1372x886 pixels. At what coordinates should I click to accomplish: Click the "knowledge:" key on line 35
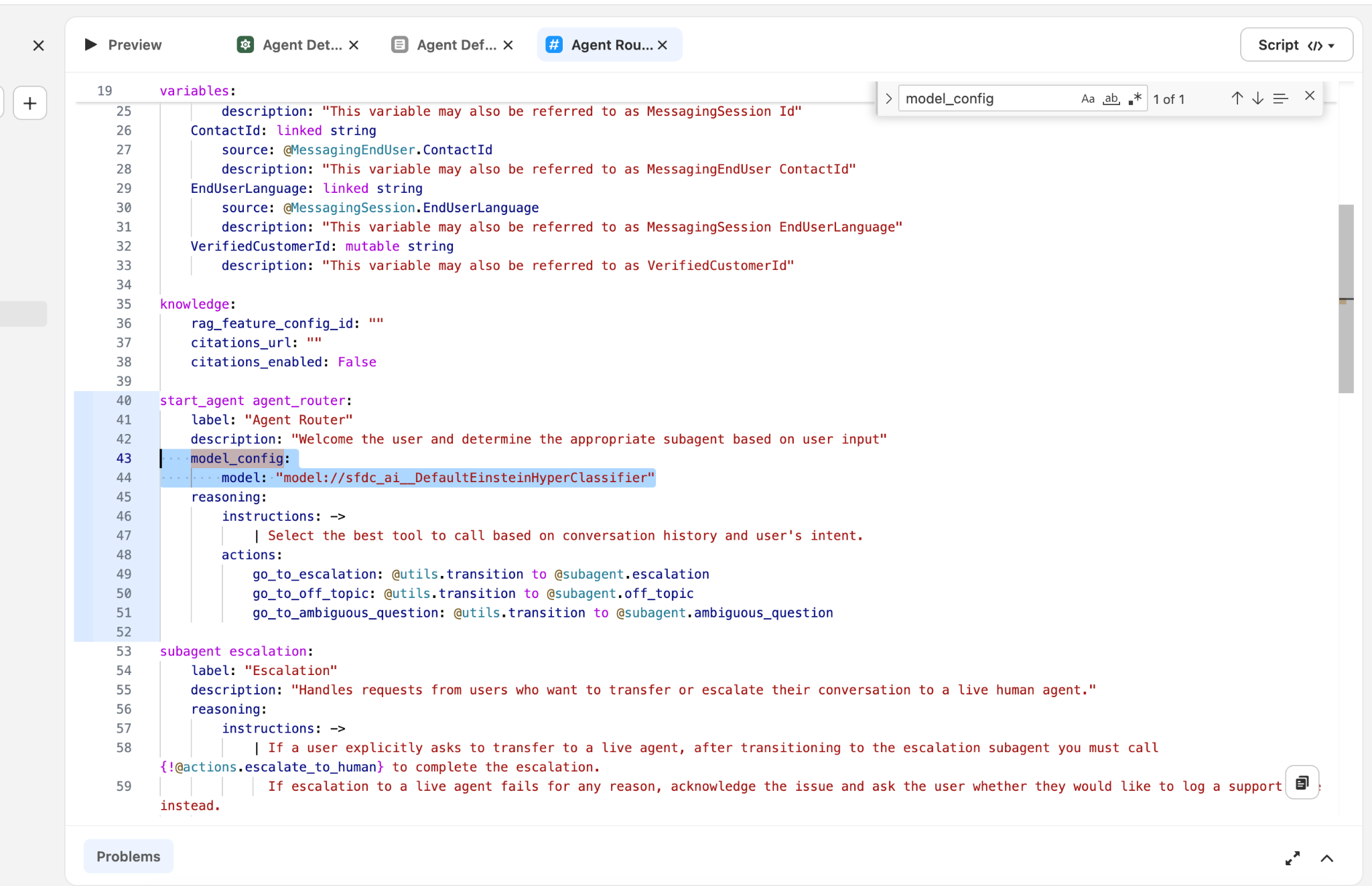point(198,304)
